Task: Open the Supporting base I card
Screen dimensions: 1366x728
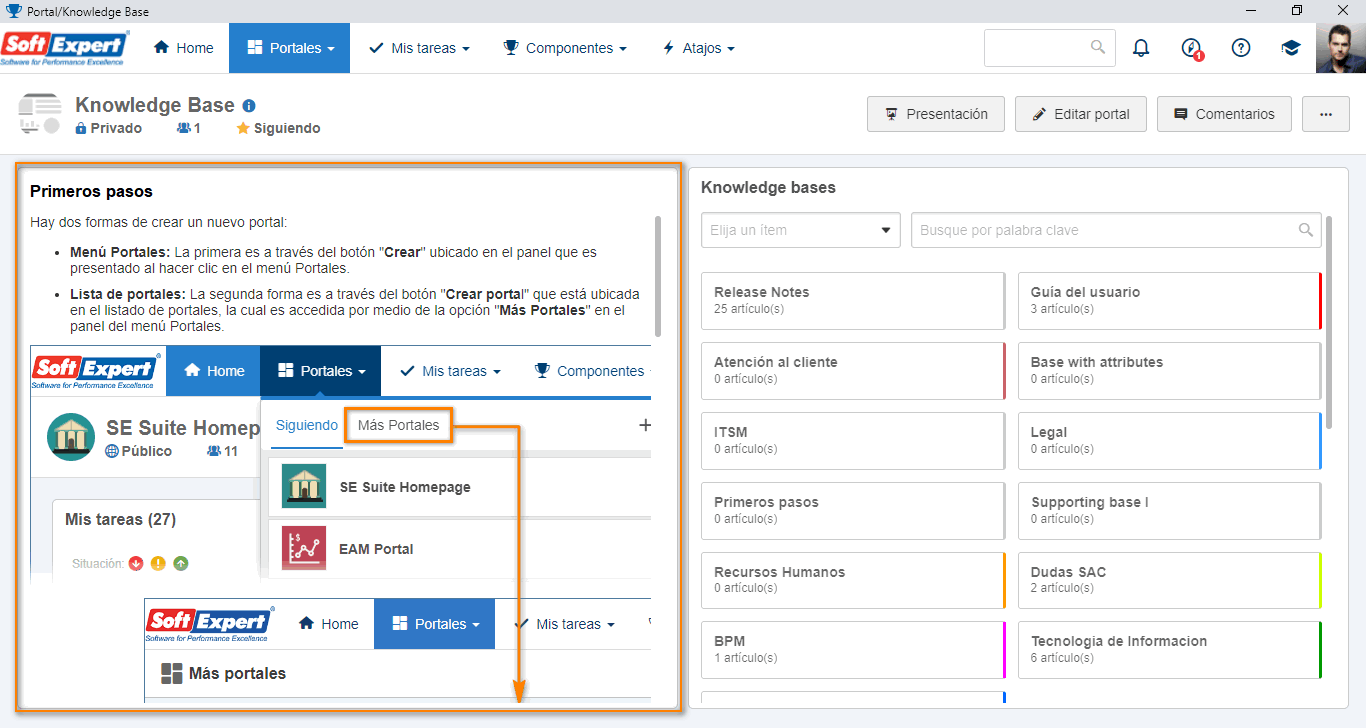Action: [1170, 510]
